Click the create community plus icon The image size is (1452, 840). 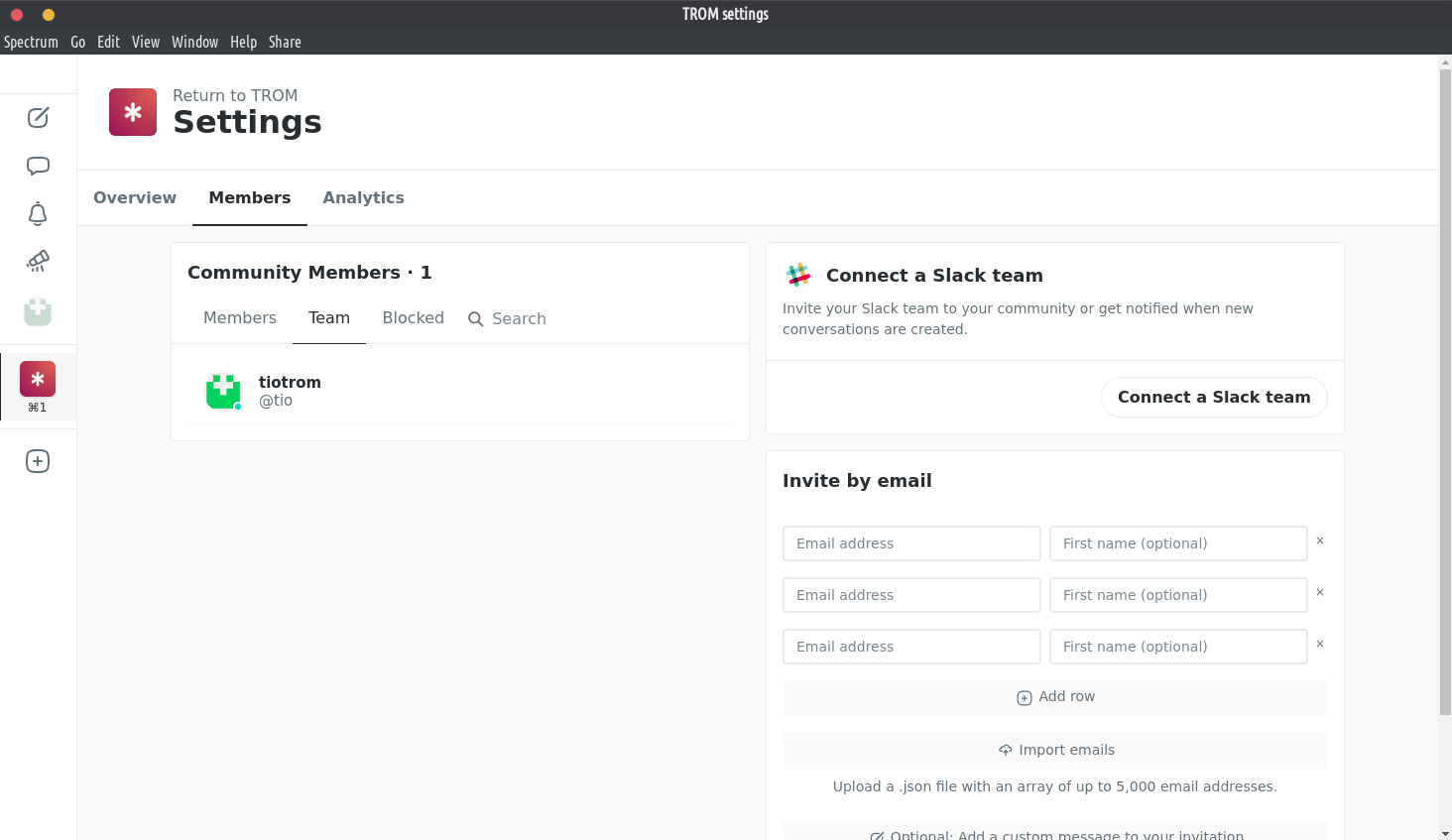coord(38,461)
